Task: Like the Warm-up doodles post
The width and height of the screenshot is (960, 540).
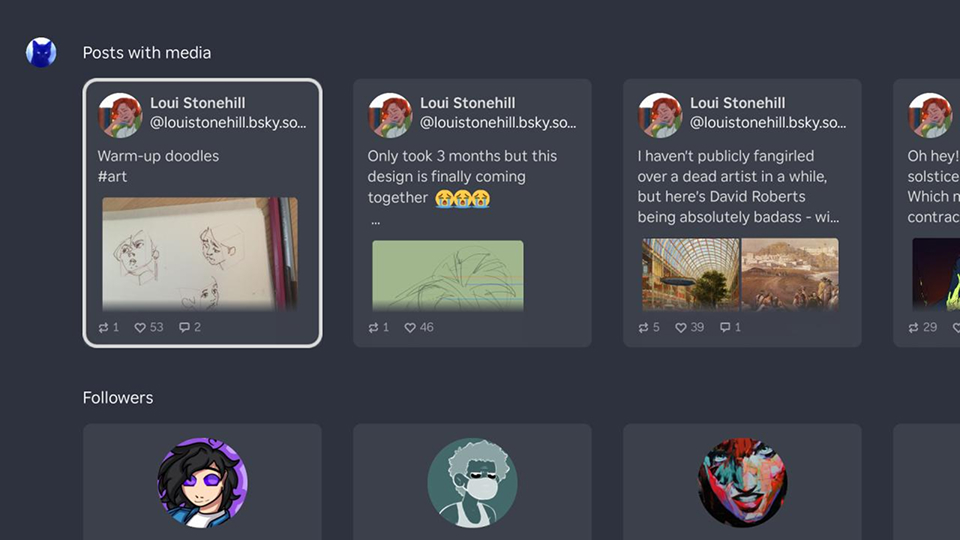Action: (x=149, y=328)
